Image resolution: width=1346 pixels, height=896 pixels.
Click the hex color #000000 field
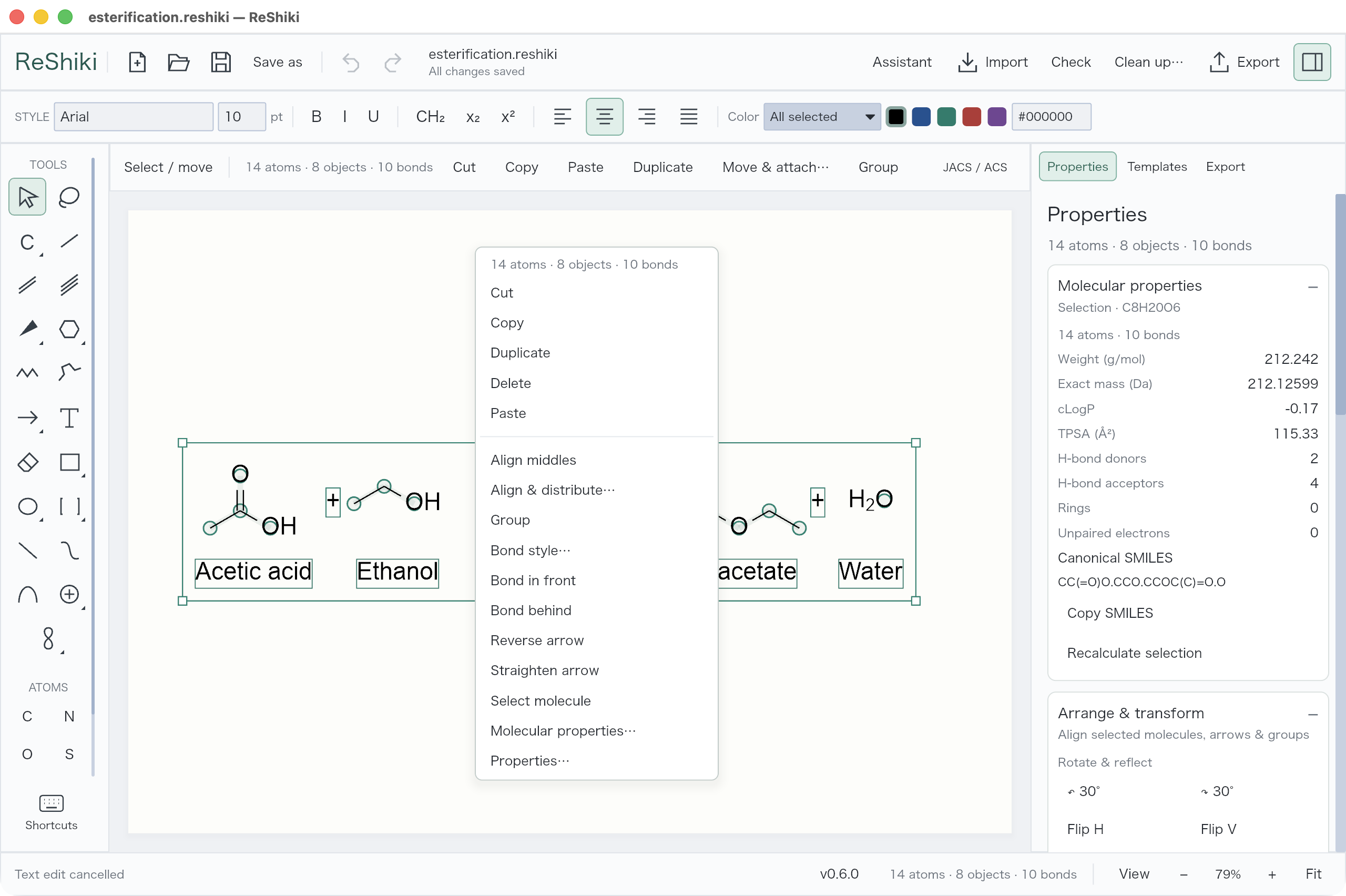[x=1051, y=117]
